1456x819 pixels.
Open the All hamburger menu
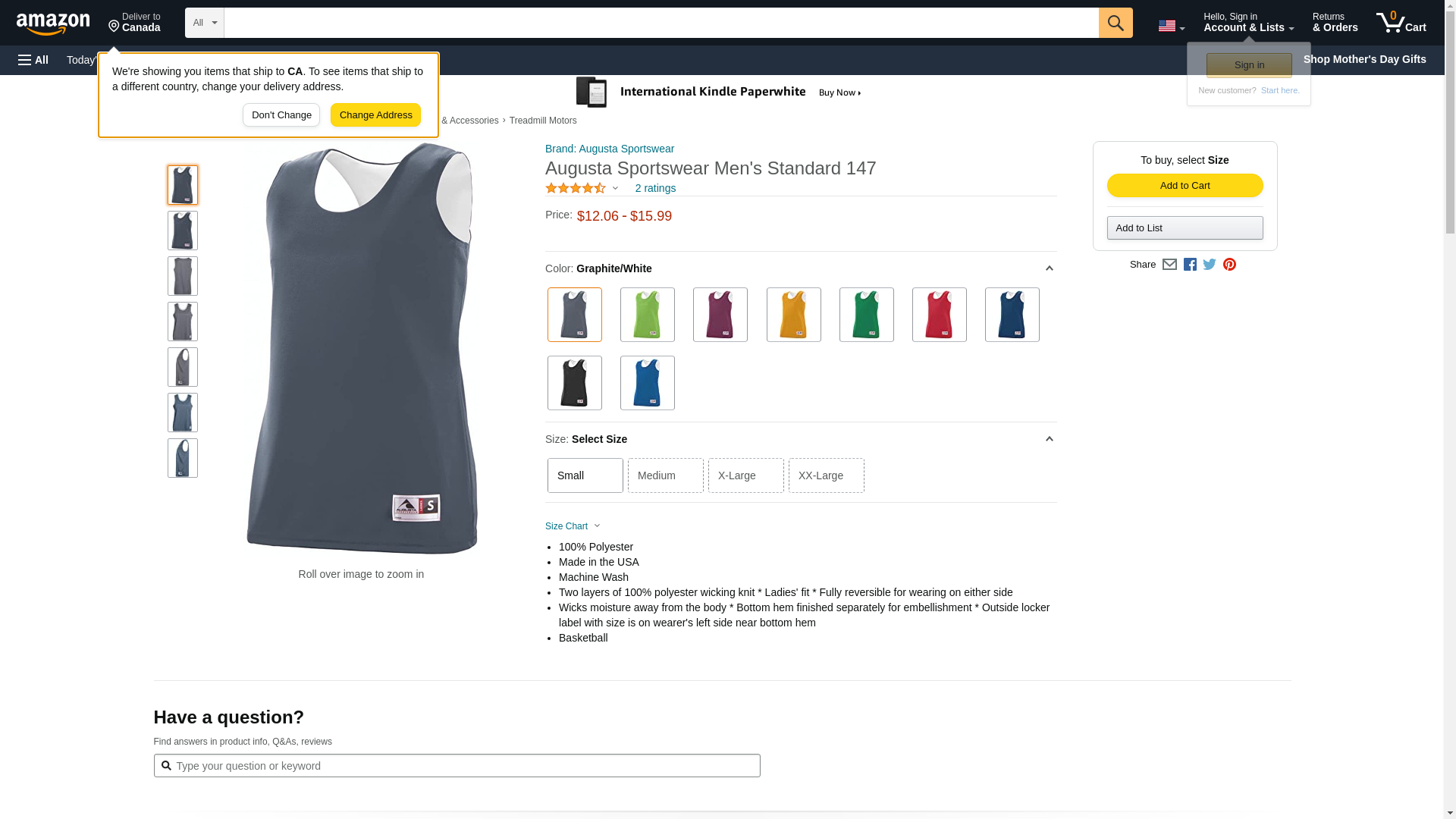coord(33,60)
